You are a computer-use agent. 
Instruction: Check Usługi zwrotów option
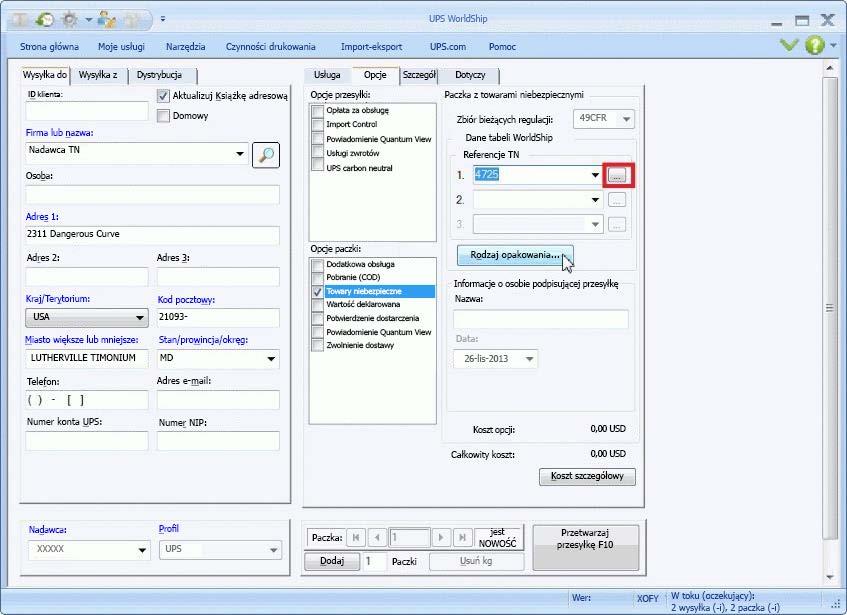318,153
